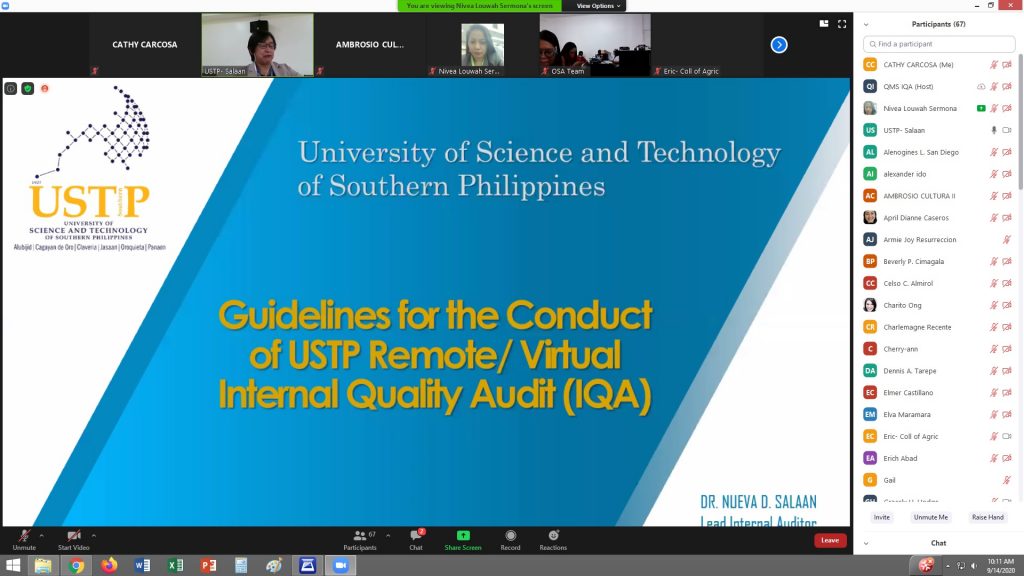Leave the meeting
The image size is (1024, 576).
click(830, 540)
